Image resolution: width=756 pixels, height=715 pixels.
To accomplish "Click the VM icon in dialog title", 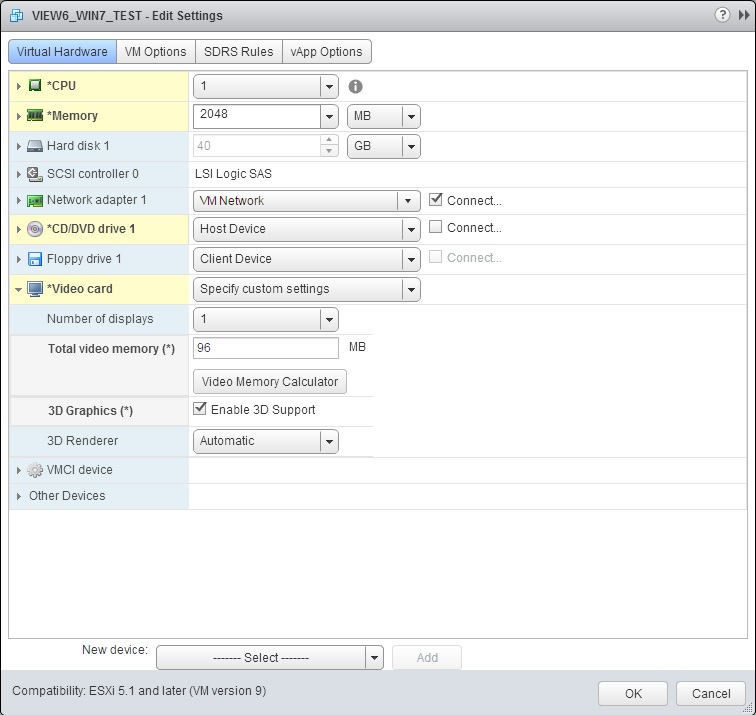I will coord(17,15).
